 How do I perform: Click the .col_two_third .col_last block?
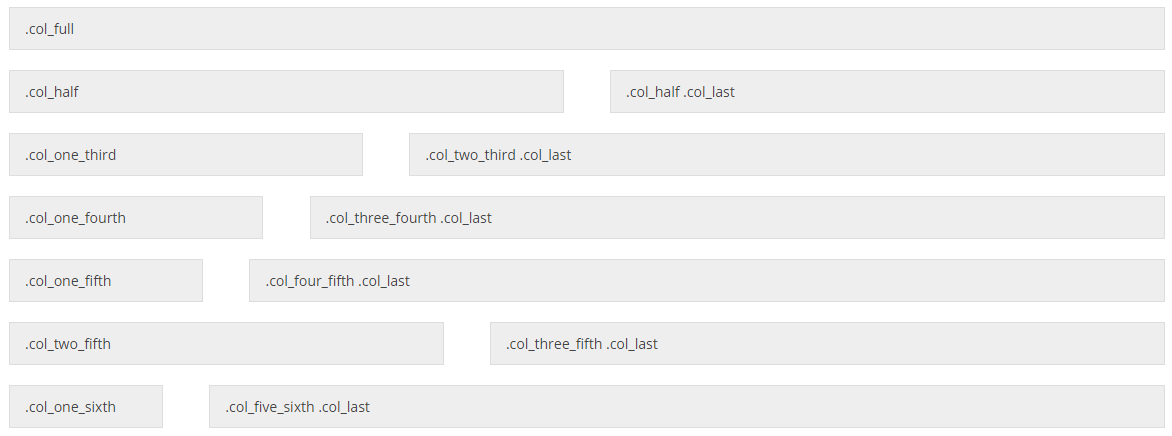(x=786, y=155)
